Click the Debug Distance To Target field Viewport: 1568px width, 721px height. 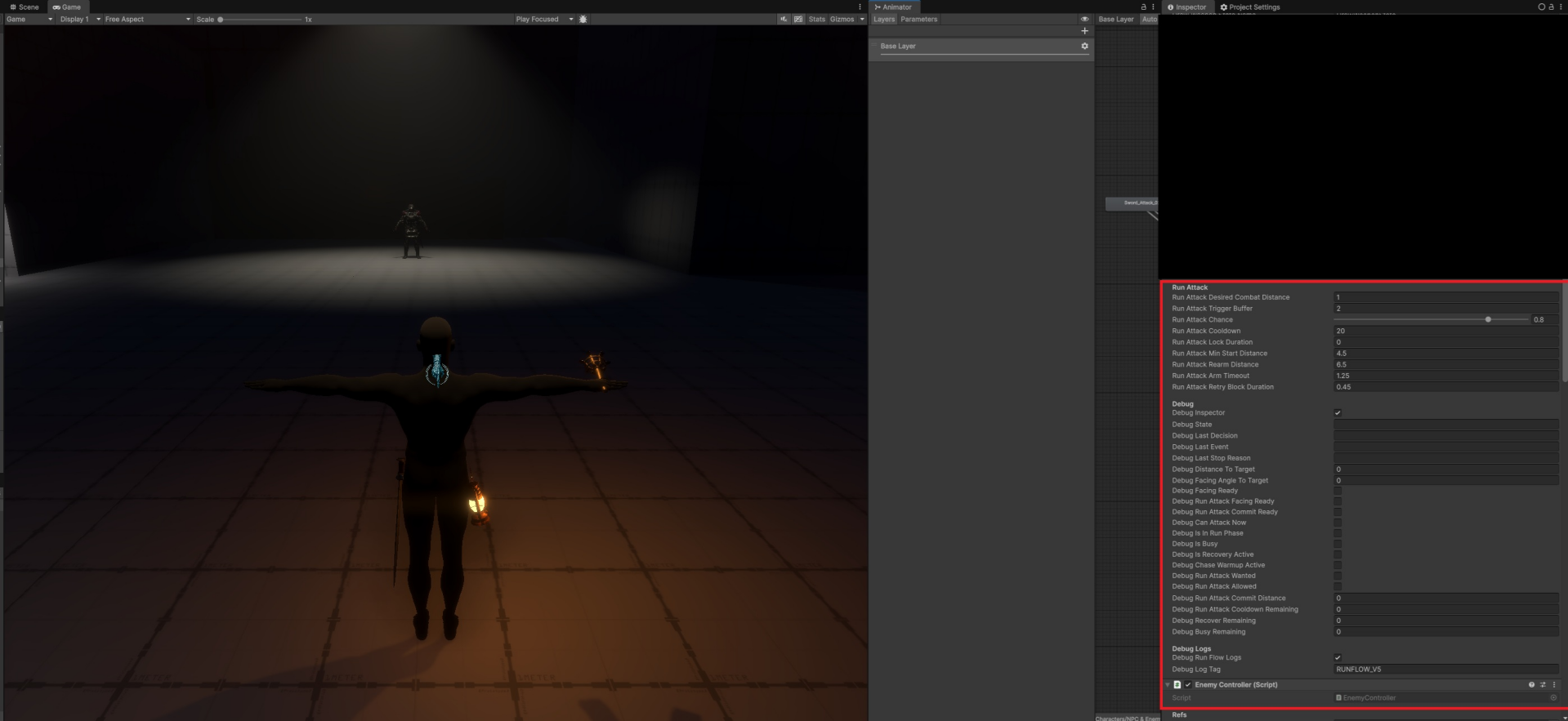1445,470
